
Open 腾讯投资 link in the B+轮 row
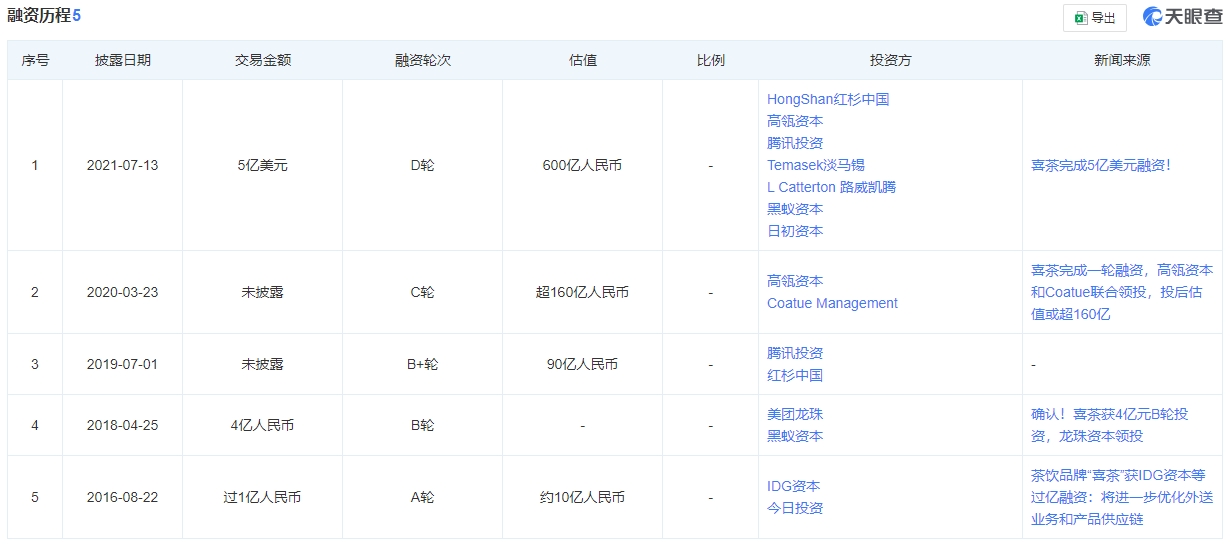795,353
